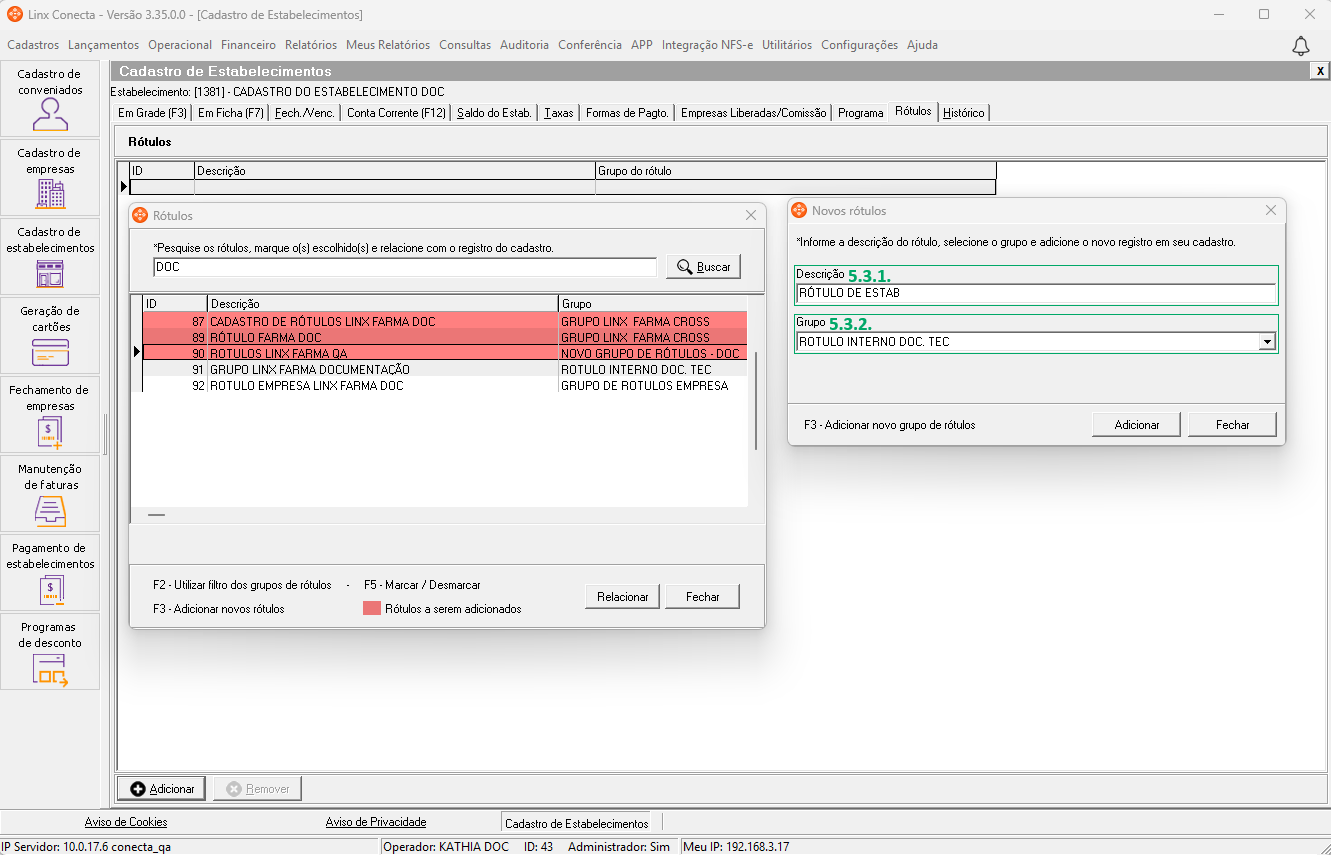Click cell NOVO GRUPO DE RÓTULOS - DOC
This screenshot has height=855, width=1331.
point(653,354)
